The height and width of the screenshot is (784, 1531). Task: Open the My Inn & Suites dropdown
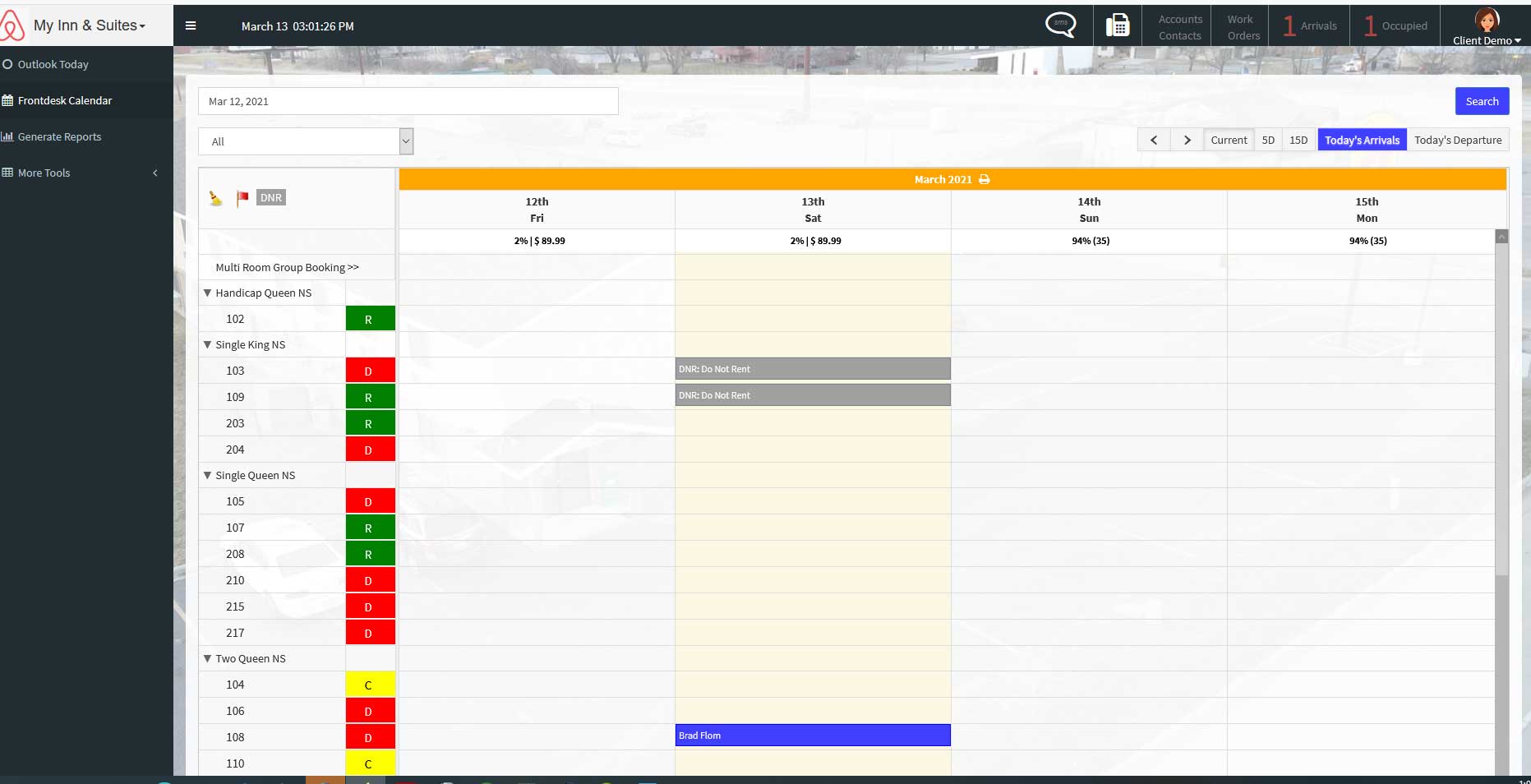pos(89,25)
